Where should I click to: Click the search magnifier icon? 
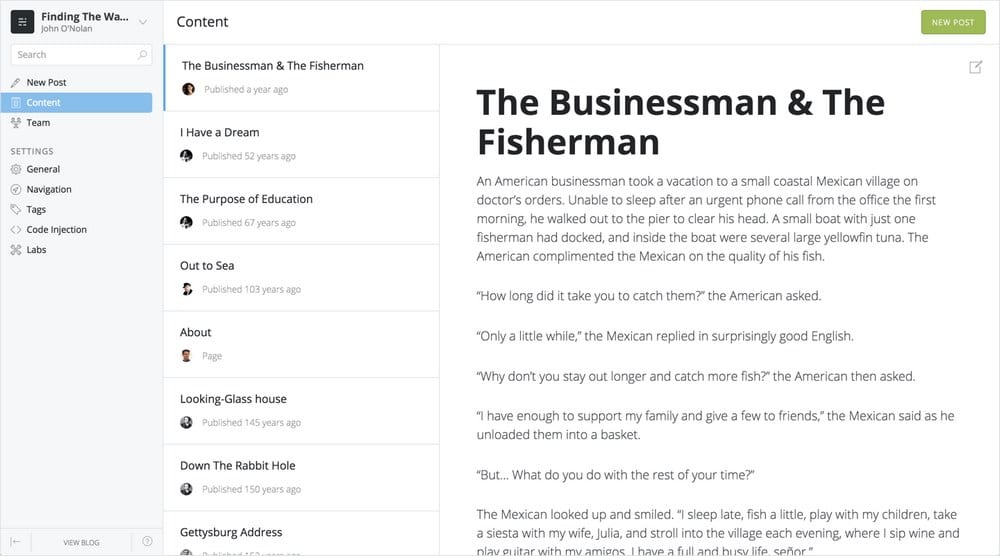[143, 55]
